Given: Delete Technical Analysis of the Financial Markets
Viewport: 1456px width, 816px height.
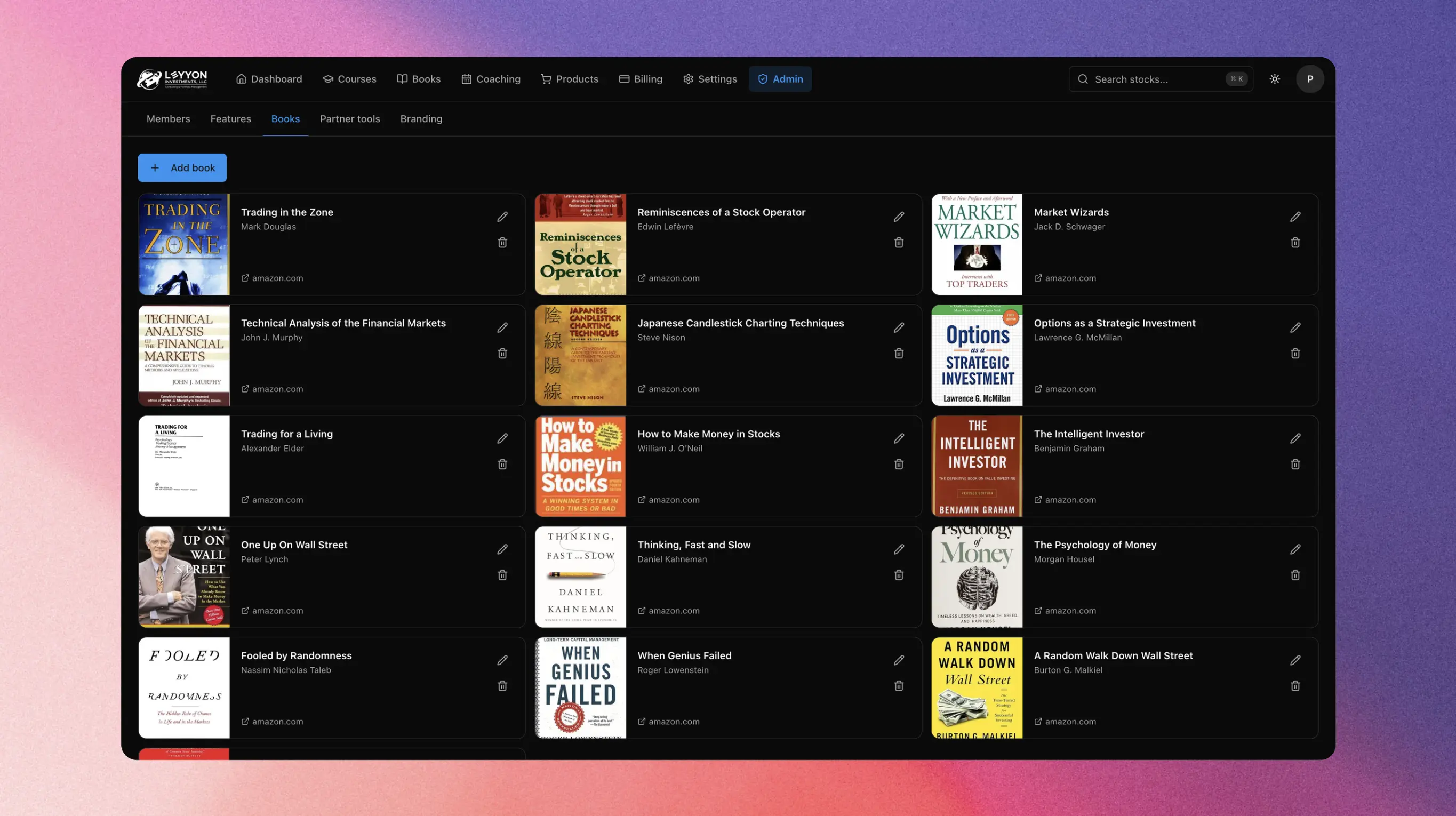Looking at the screenshot, I should 502,353.
